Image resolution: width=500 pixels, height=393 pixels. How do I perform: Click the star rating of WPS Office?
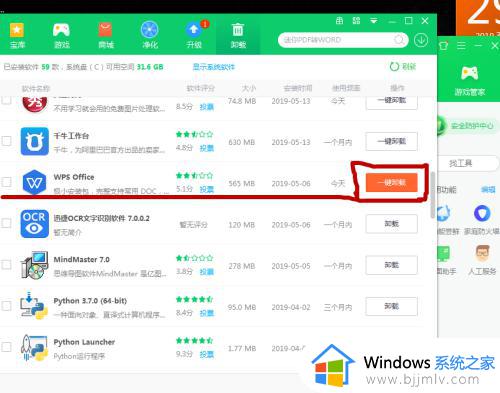pyautogui.click(x=194, y=175)
